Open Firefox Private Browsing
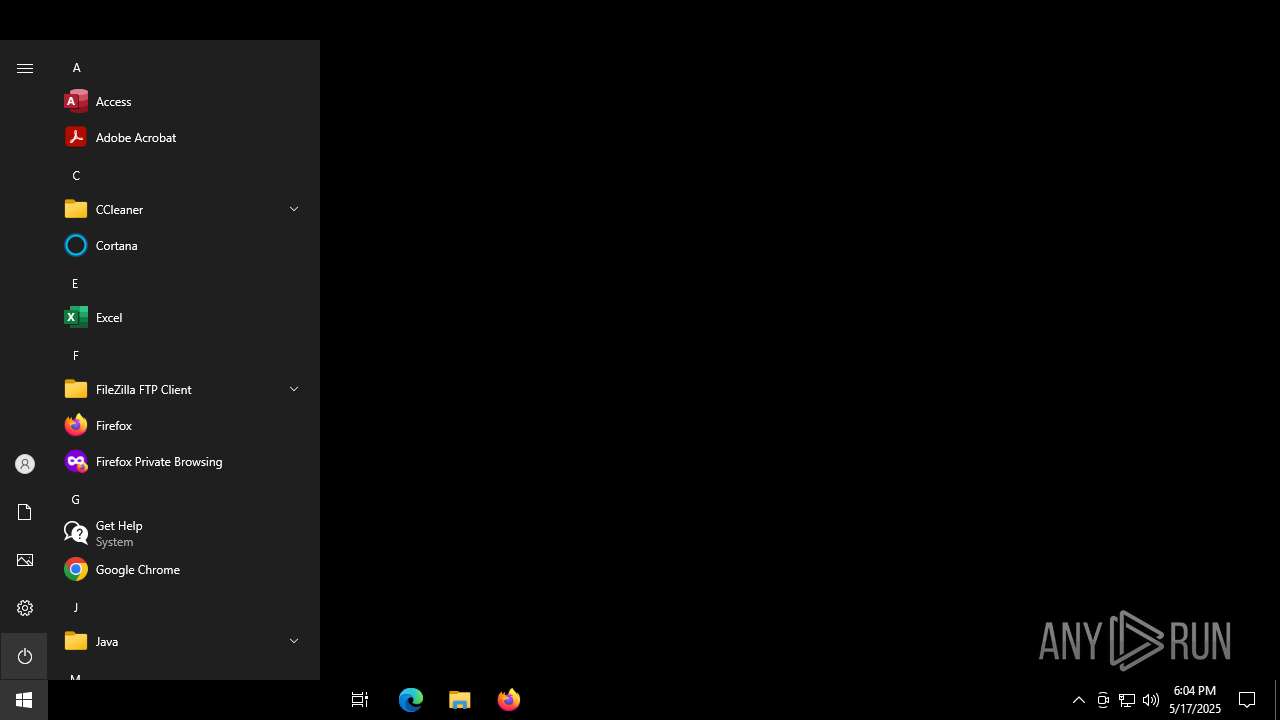The height and width of the screenshot is (720, 1280). click(184, 461)
